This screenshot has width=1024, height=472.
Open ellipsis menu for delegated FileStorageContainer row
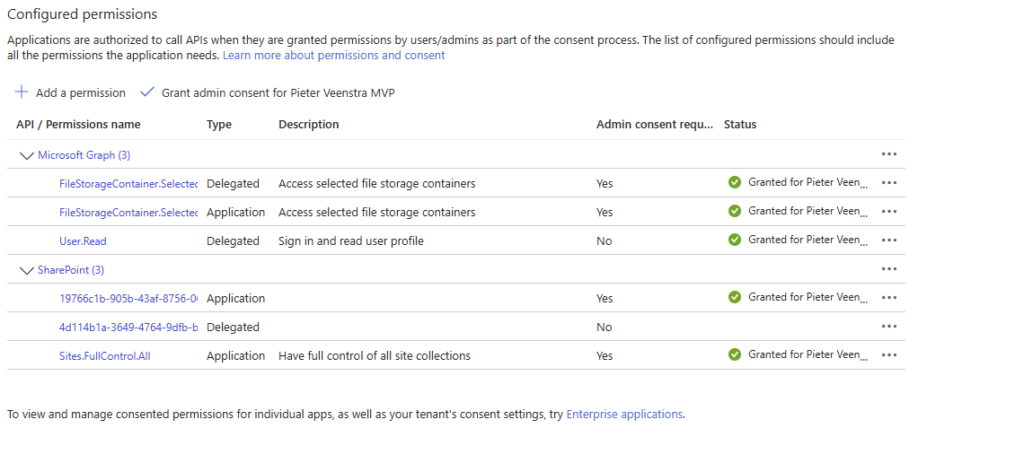tap(889, 183)
